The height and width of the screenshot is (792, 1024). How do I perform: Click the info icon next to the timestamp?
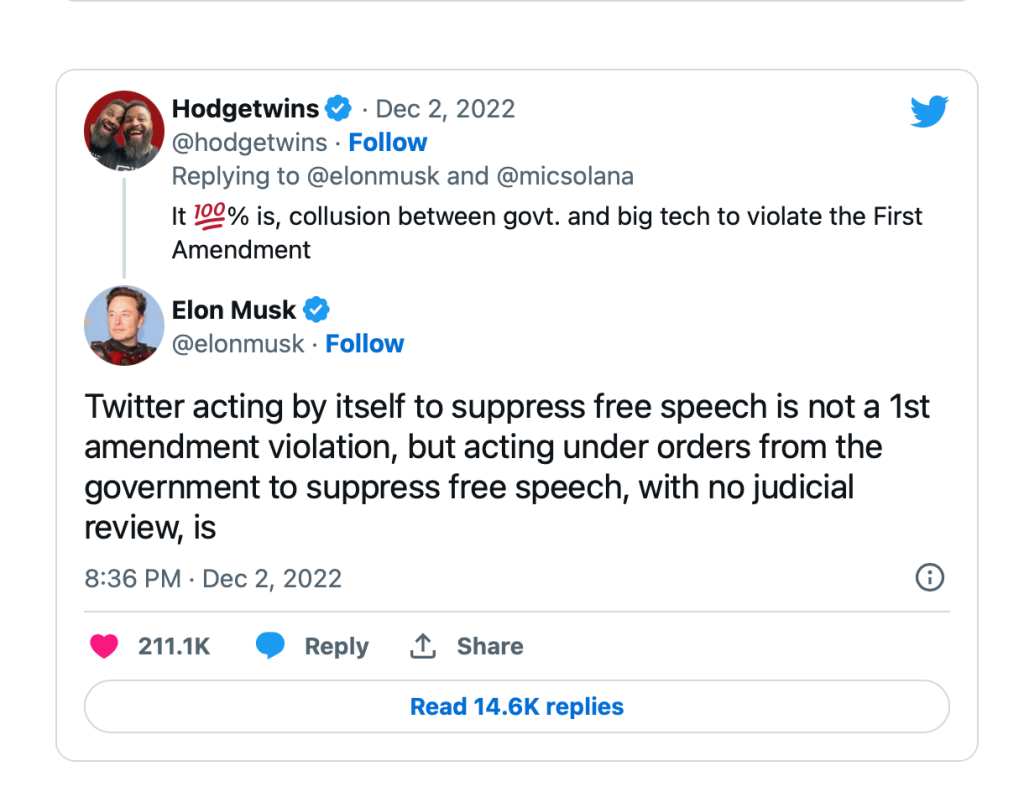pos(929,578)
